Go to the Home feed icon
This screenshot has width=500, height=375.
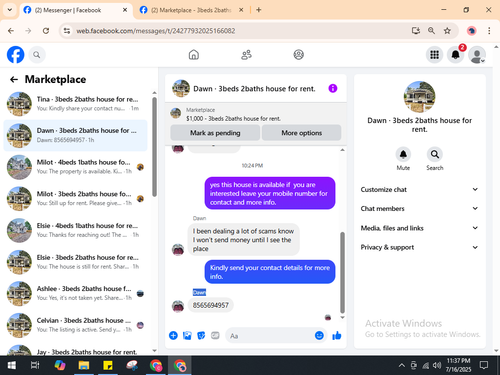(194, 55)
